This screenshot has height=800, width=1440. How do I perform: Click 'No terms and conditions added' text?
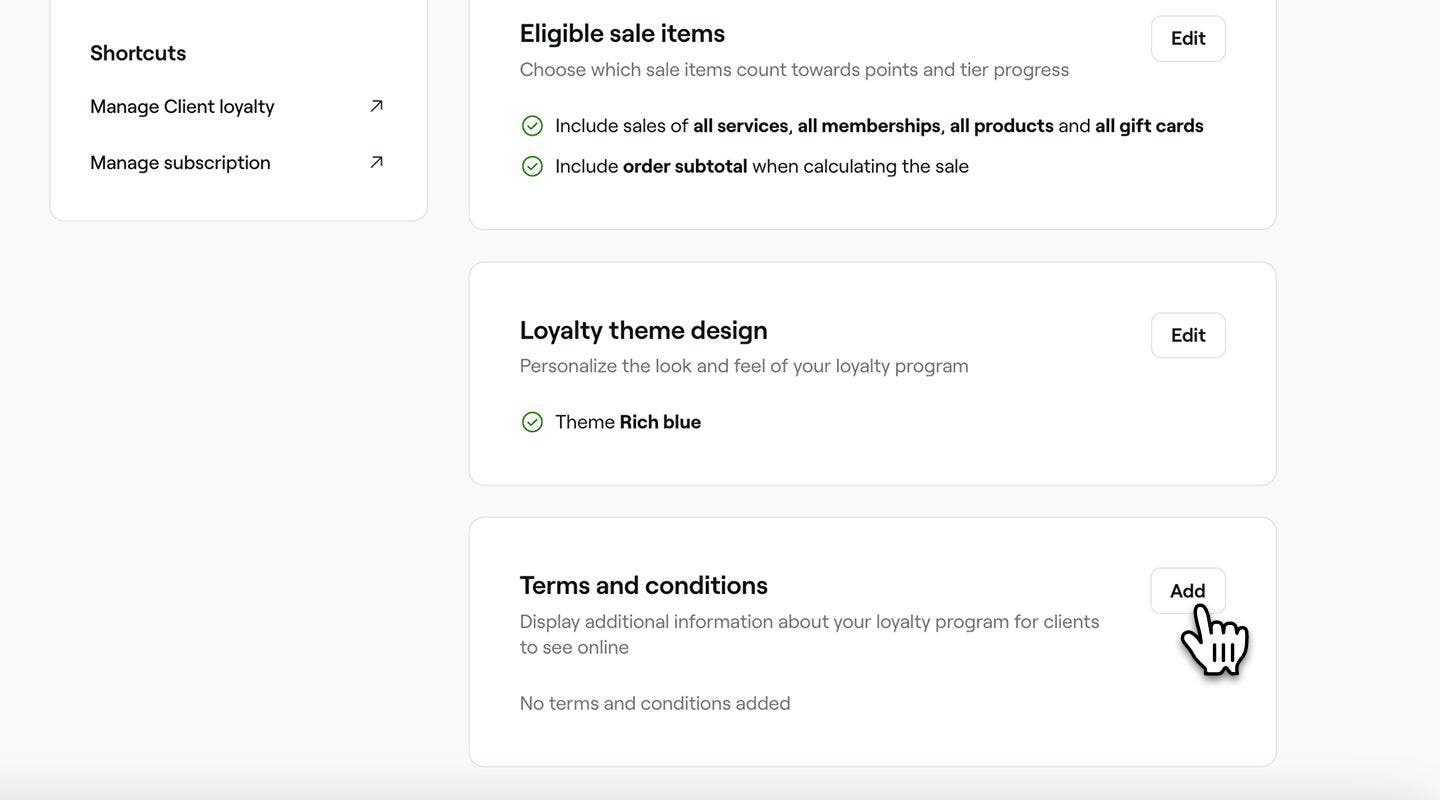pyautogui.click(x=655, y=703)
